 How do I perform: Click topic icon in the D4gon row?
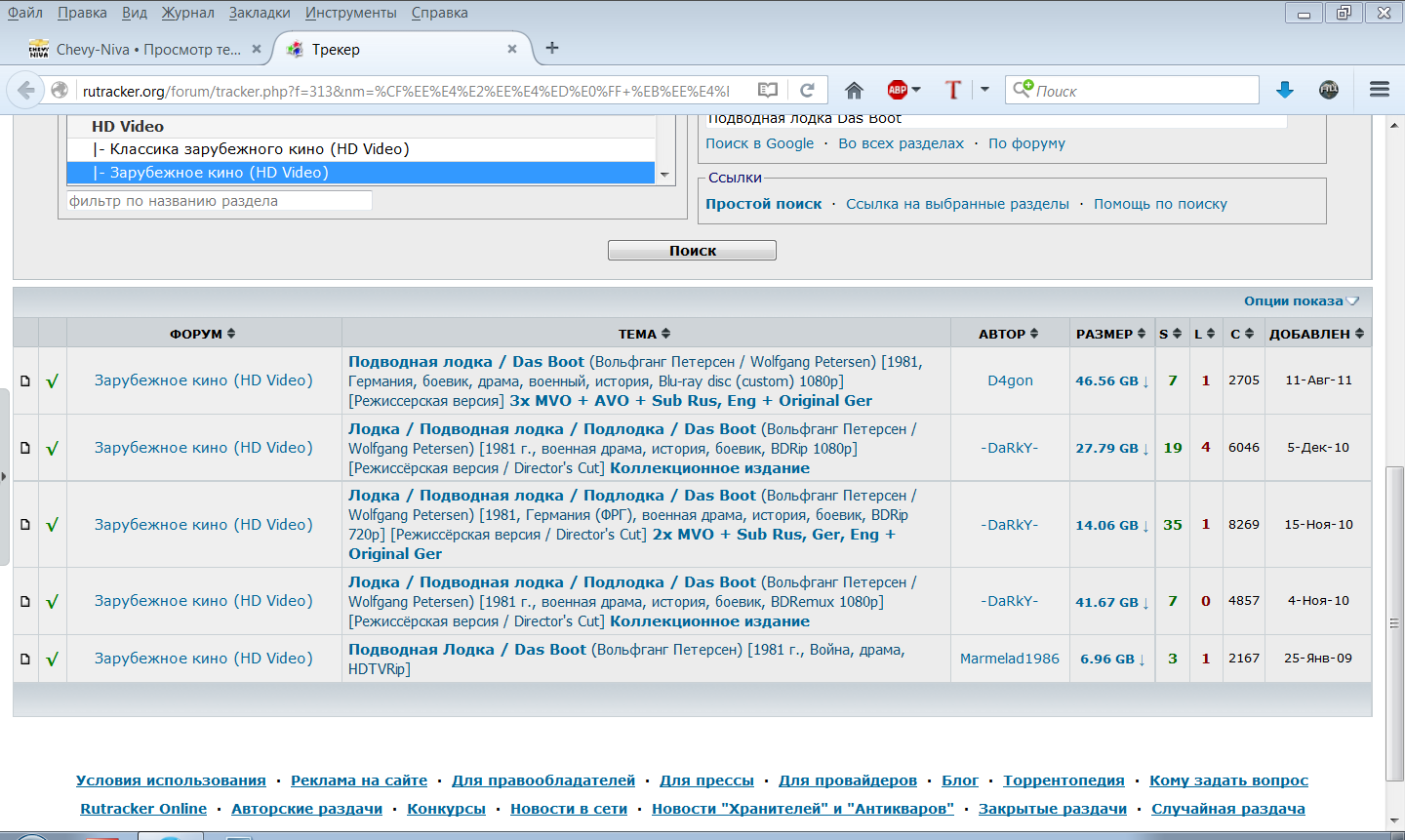25,381
